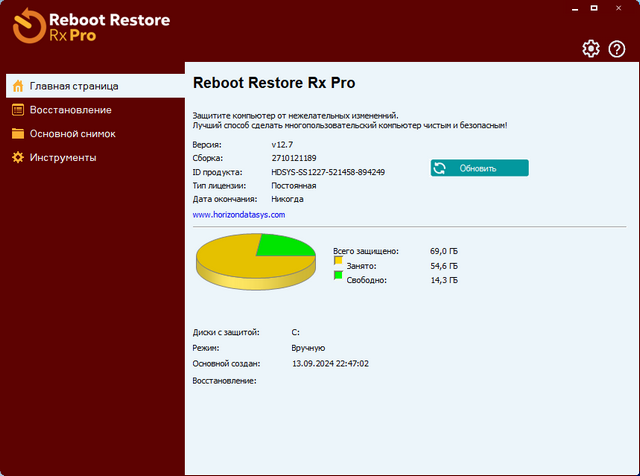Click the folder icon beside Основной снимок
The image size is (640, 476).
(x=17, y=134)
